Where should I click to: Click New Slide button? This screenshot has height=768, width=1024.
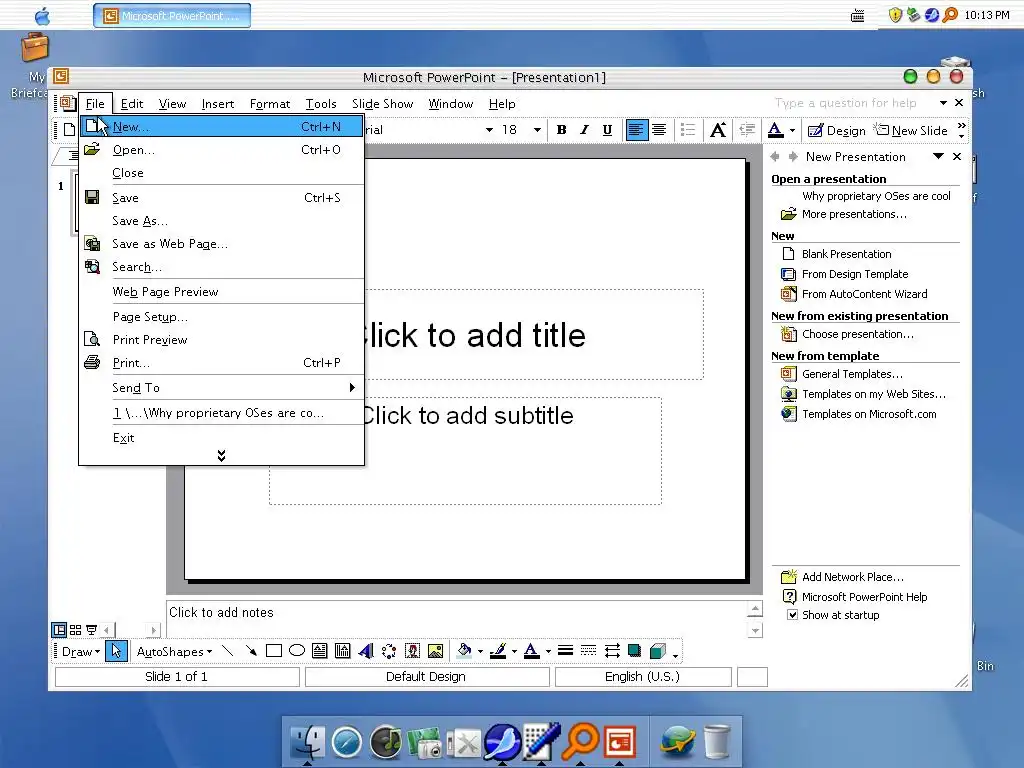[911, 131]
